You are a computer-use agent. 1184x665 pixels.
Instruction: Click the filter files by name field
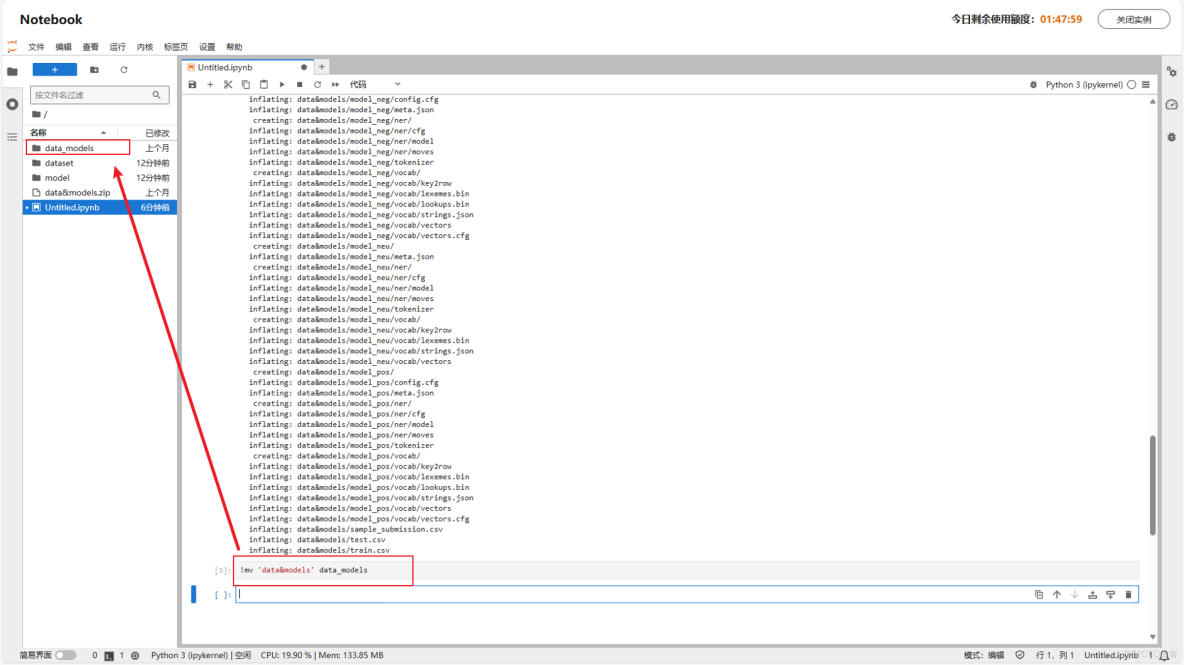pyautogui.click(x=99, y=95)
